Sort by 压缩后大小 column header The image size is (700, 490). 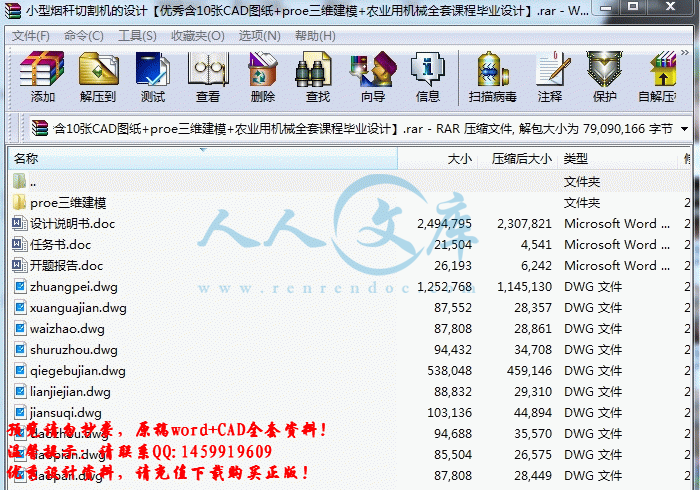coord(518,158)
